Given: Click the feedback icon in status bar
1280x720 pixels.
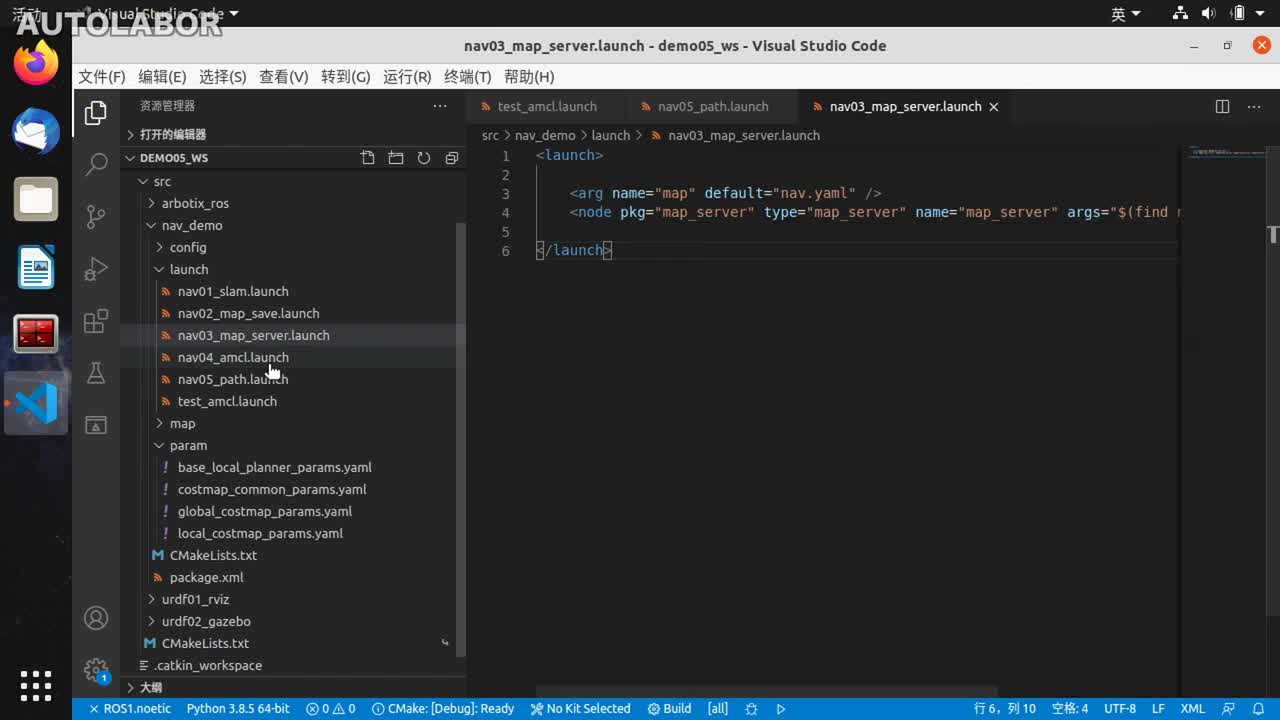Looking at the screenshot, I should (x=1229, y=709).
